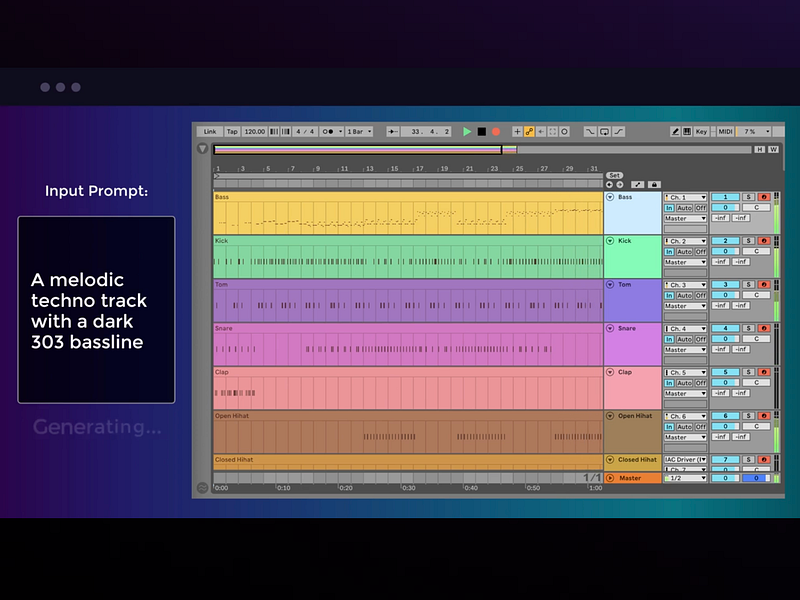
Task: Toggle Clap track activator 5
Action: pyautogui.click(x=725, y=372)
